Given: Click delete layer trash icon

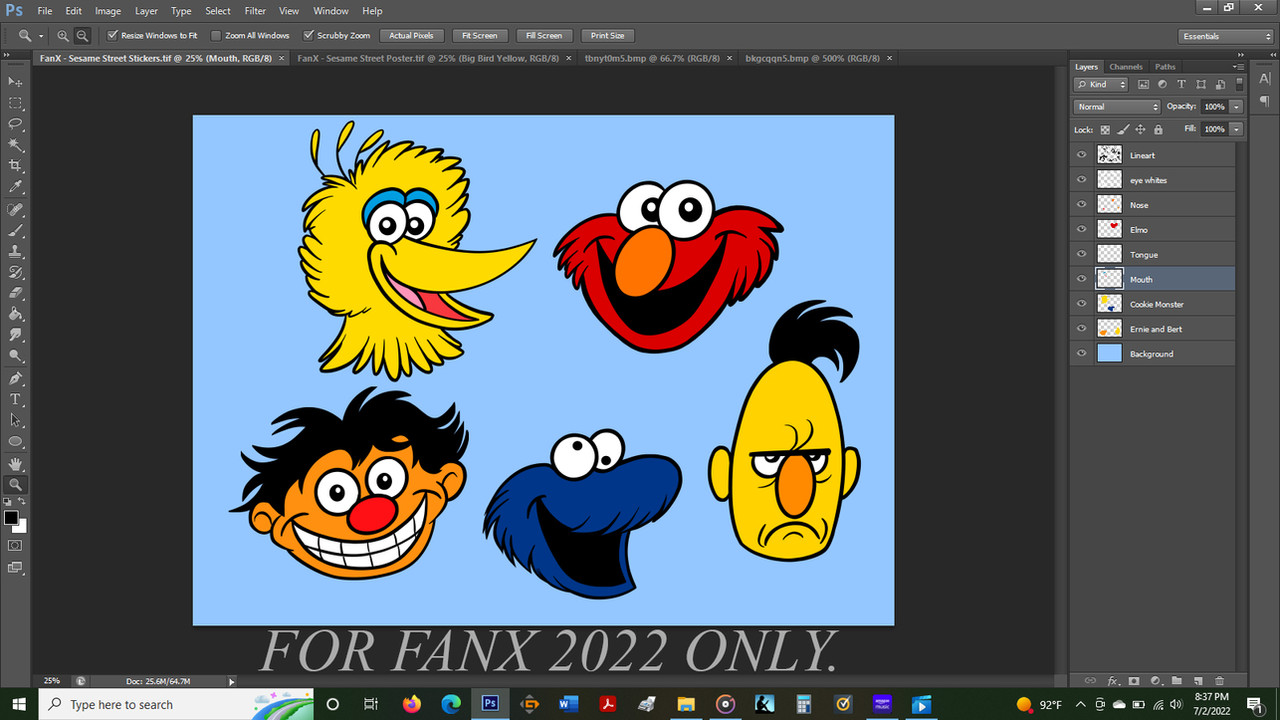Looking at the screenshot, I should tap(1219, 681).
